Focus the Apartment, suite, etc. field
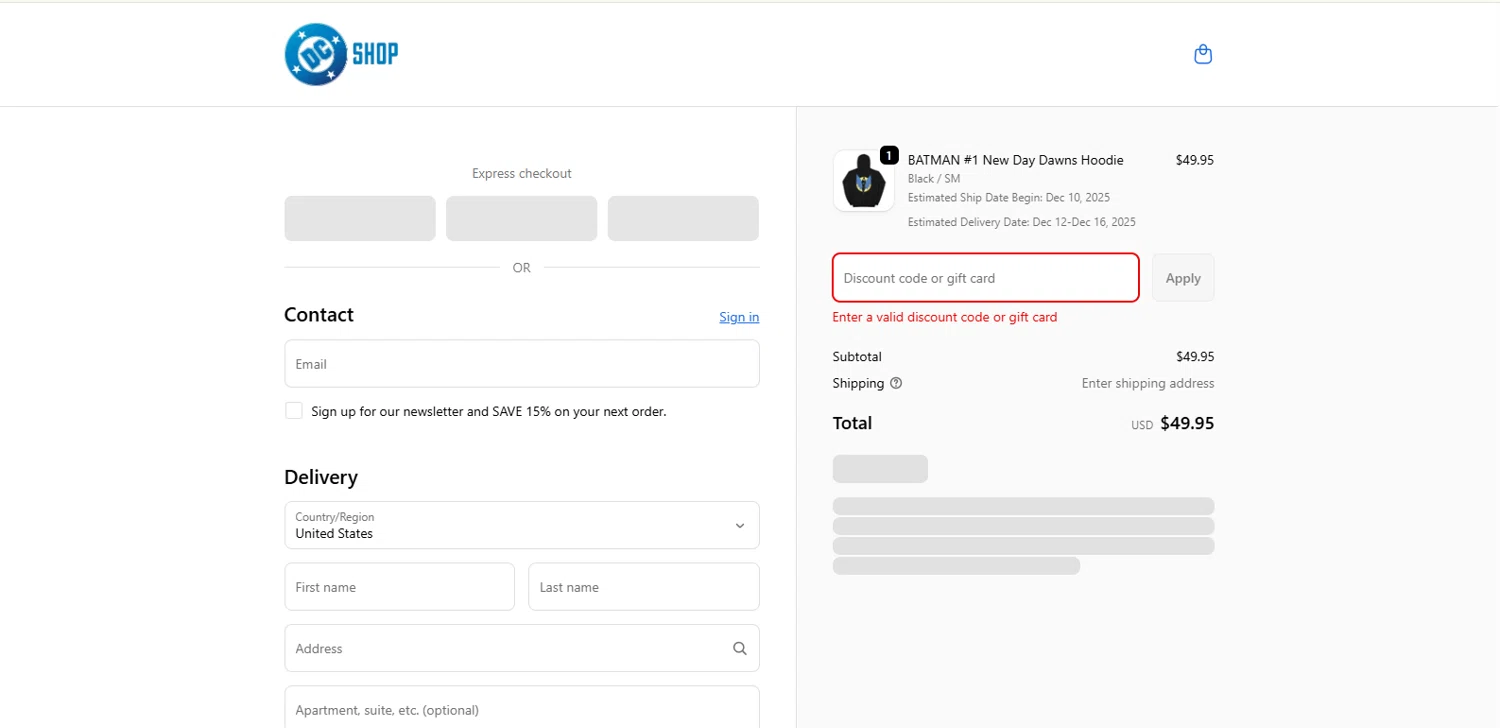Image resolution: width=1500 pixels, height=728 pixels. pyautogui.click(x=522, y=708)
